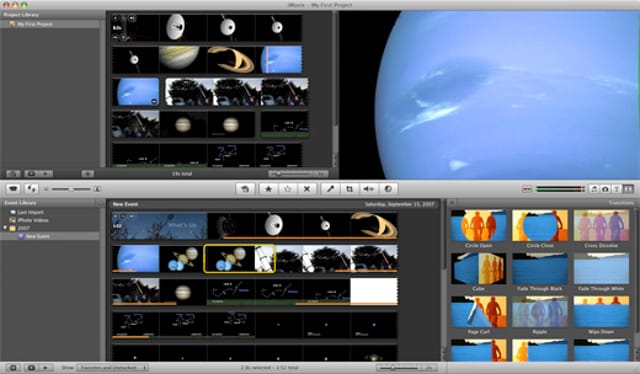The image size is (640, 374).
Task: Unmark selection with the hollow star
Action: [x=287, y=189]
